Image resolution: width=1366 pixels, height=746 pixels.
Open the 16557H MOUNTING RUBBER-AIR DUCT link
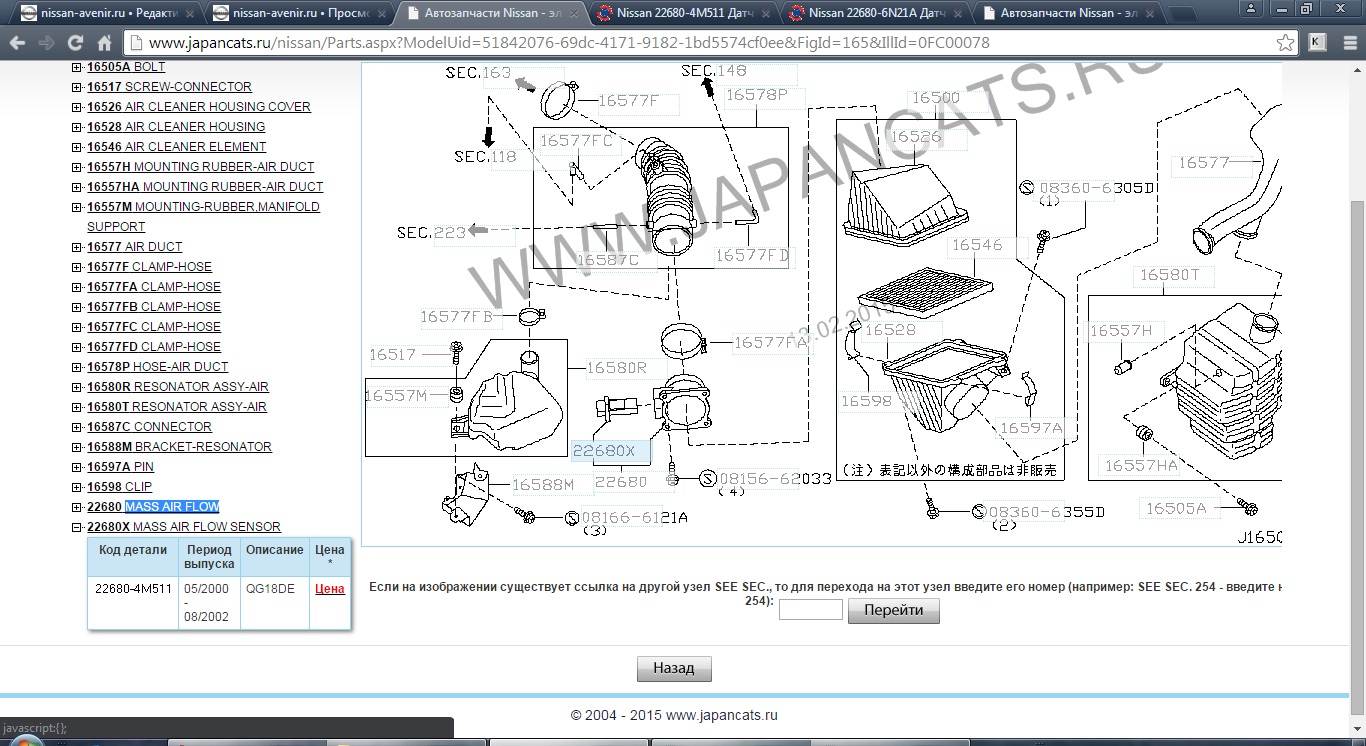coord(200,167)
